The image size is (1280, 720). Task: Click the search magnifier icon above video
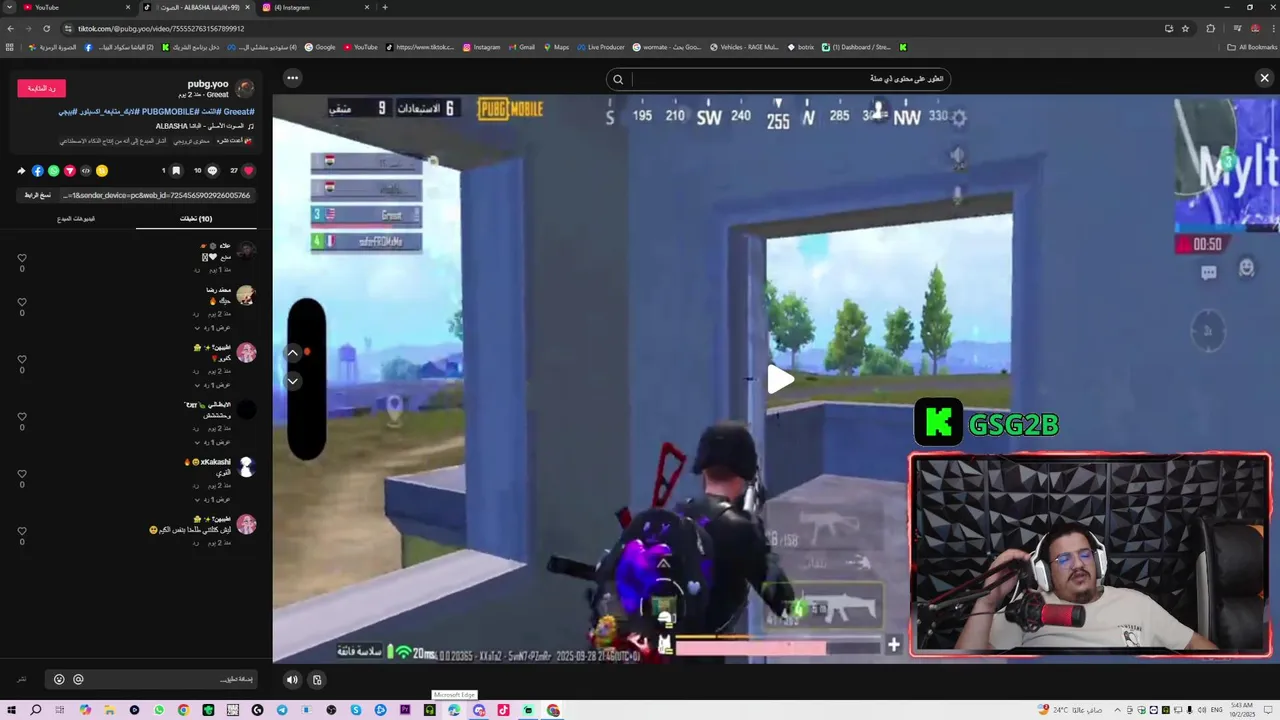tap(618, 79)
